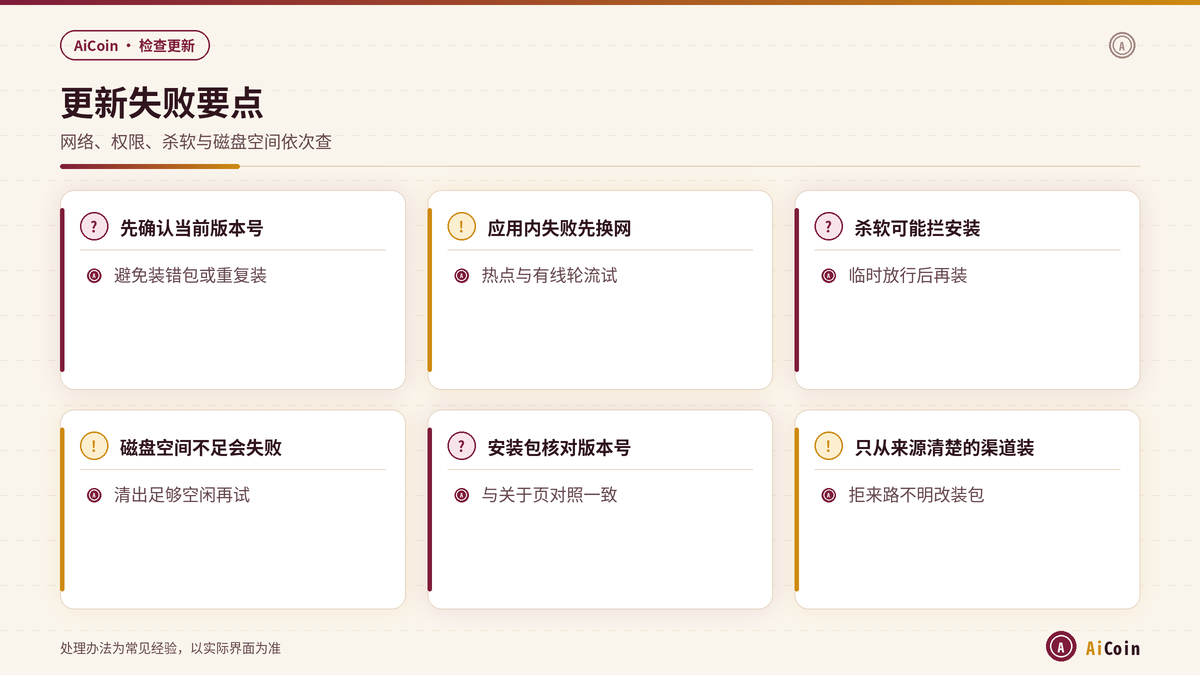The image size is (1200, 675).
Task: Click bullet icon before 临时放行后再装
Action: click(829, 276)
